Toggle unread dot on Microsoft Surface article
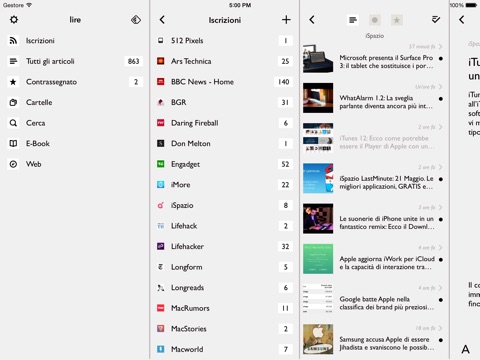480x360 pixels. 441,59
